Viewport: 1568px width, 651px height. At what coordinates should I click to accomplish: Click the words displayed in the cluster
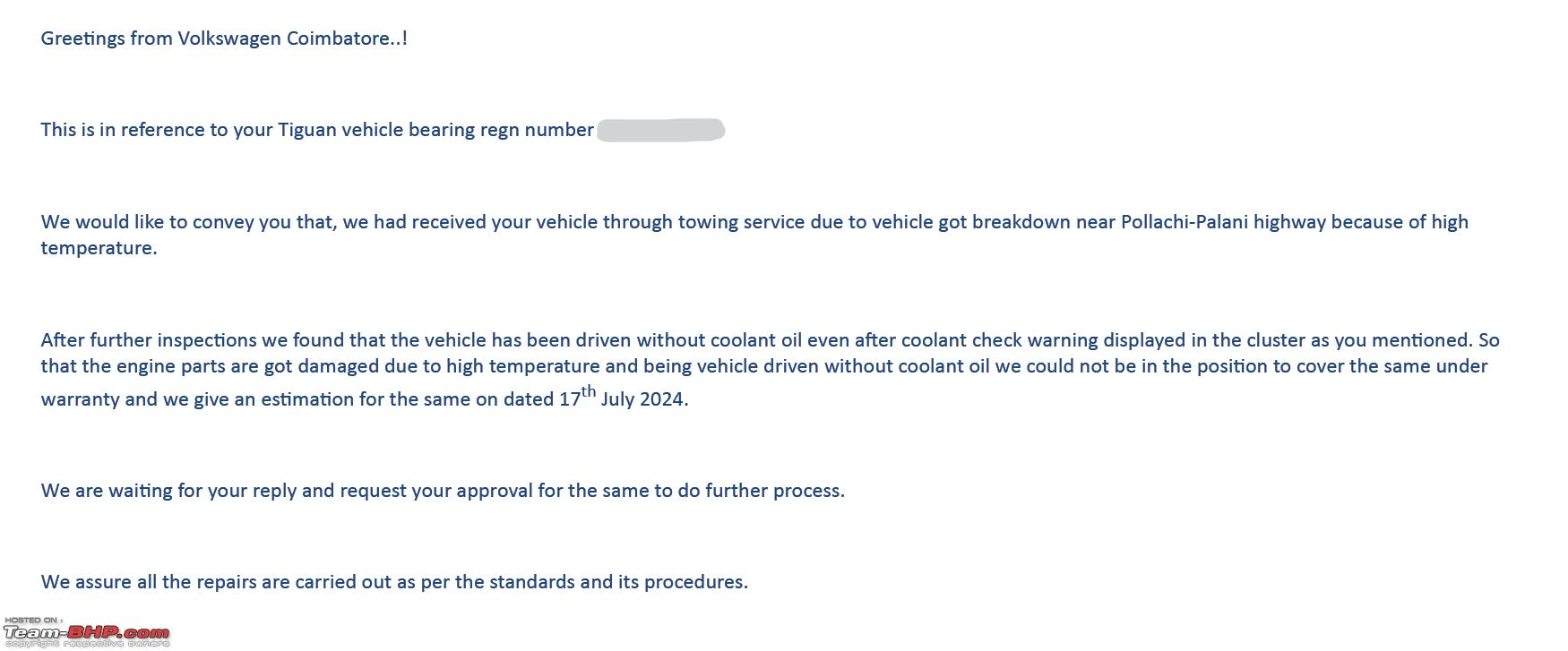coord(1204,340)
